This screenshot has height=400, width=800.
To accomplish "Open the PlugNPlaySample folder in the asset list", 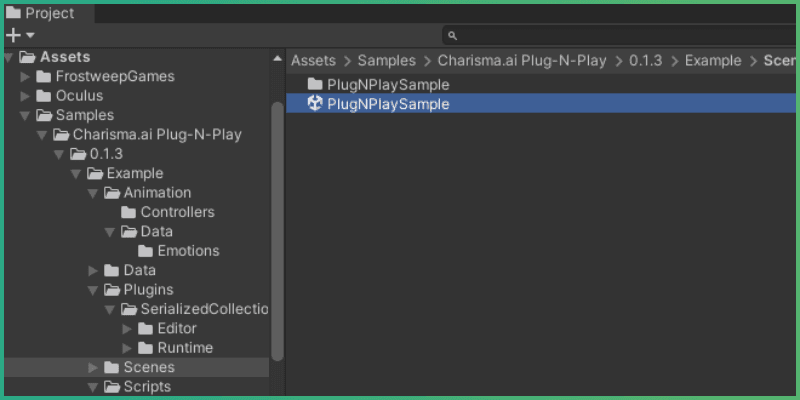I will (x=388, y=85).
